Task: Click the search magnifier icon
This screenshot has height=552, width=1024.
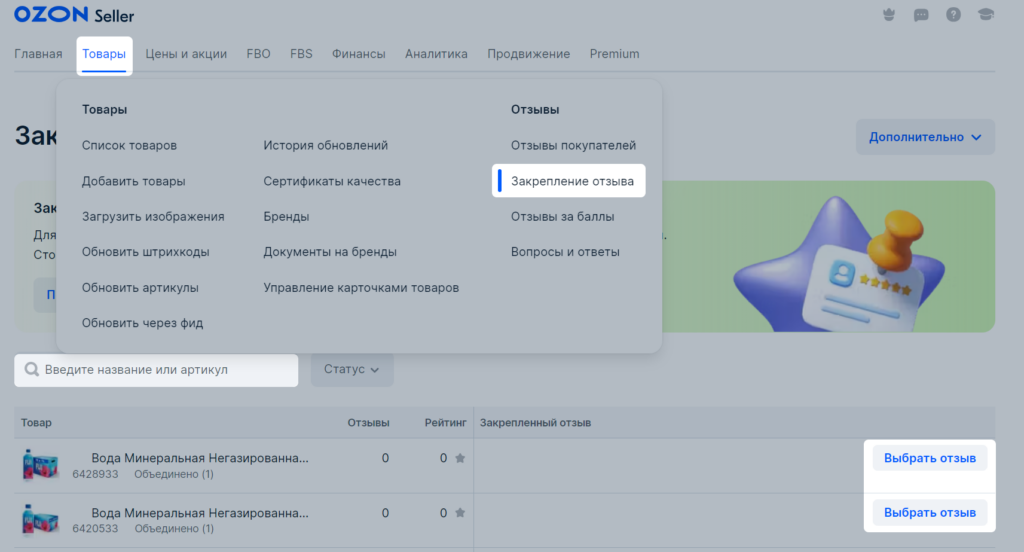Action: coord(31,370)
